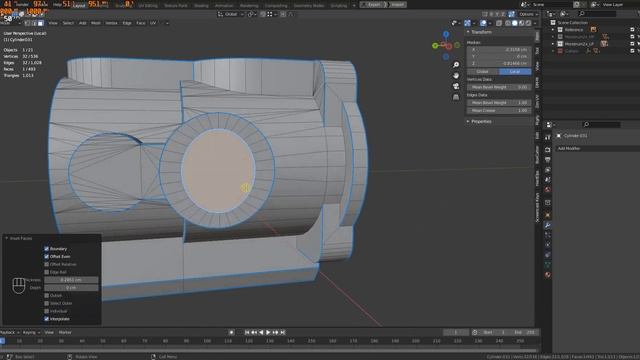Click the red X axis gizmo handle

tap(449, 46)
